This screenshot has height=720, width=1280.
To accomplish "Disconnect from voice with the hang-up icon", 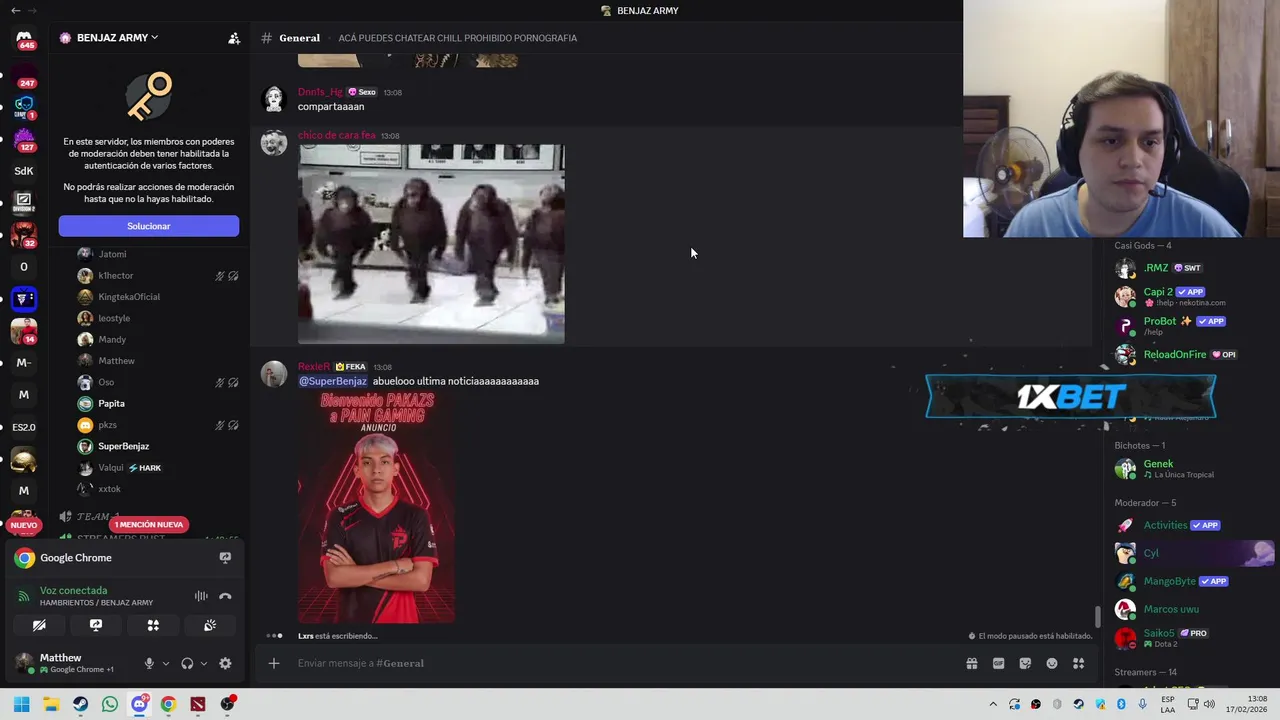I will coord(225,596).
